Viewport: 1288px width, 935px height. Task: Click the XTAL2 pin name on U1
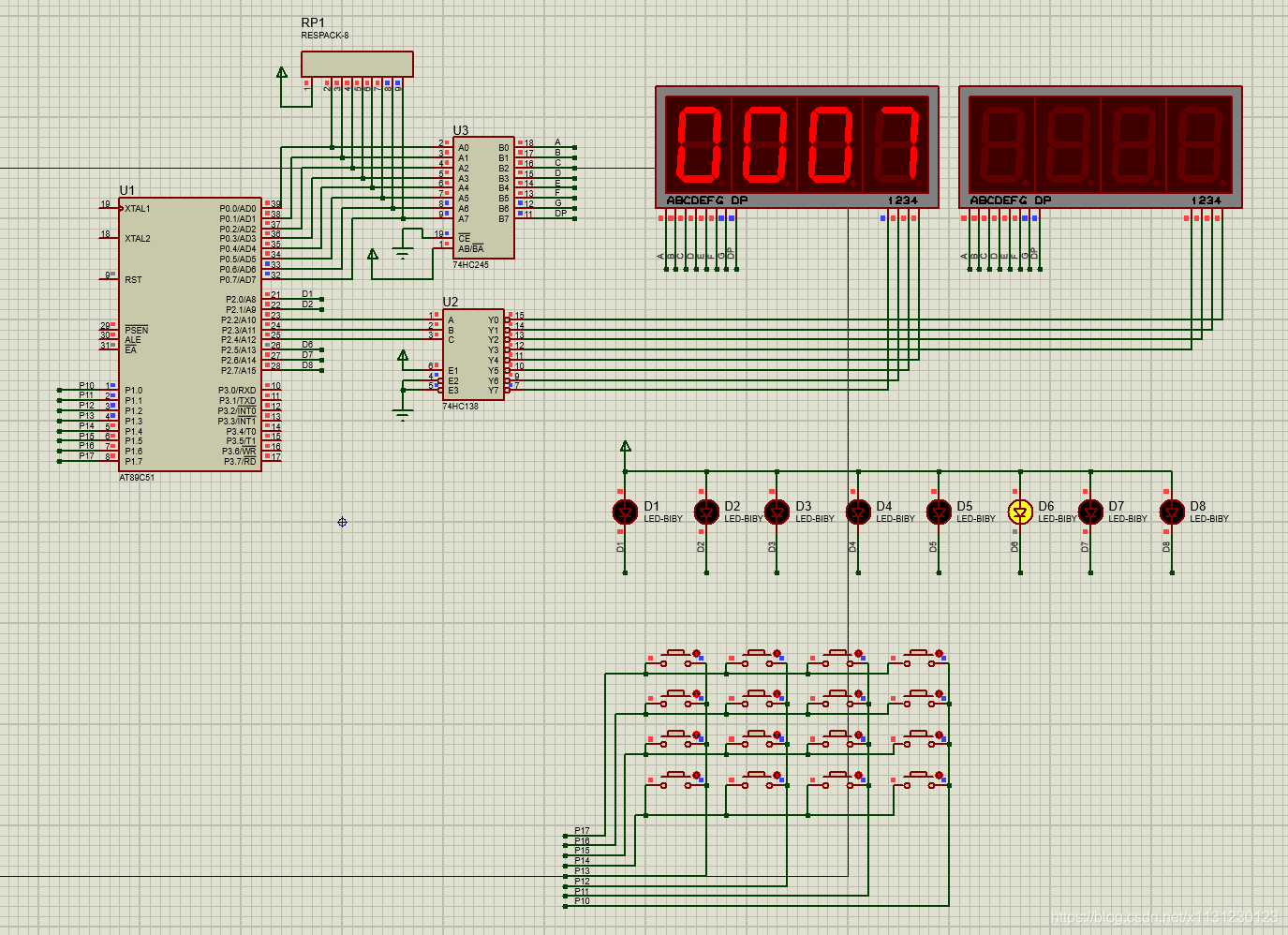click(138, 239)
